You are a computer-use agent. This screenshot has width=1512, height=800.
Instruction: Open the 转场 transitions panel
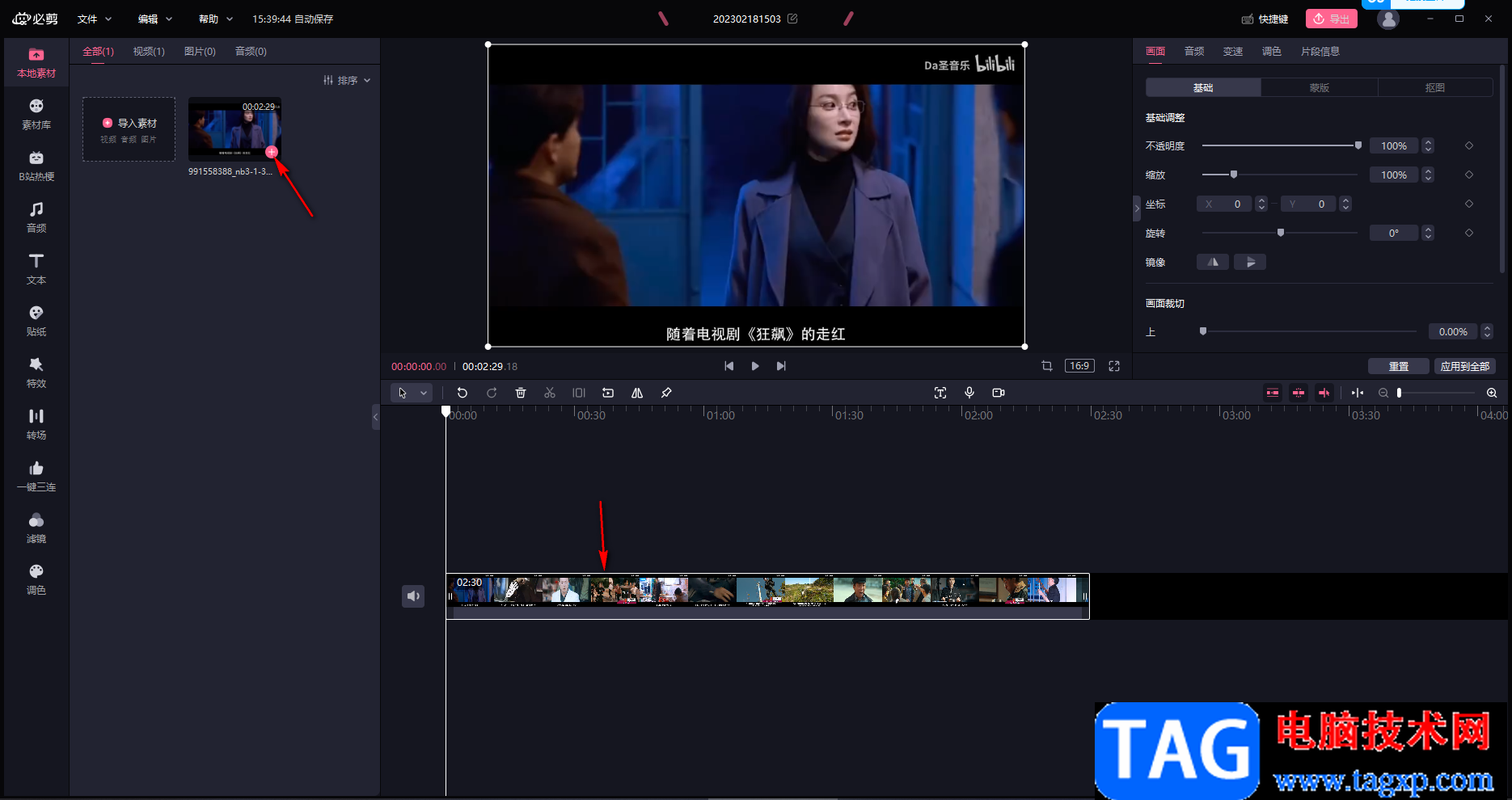click(x=36, y=425)
